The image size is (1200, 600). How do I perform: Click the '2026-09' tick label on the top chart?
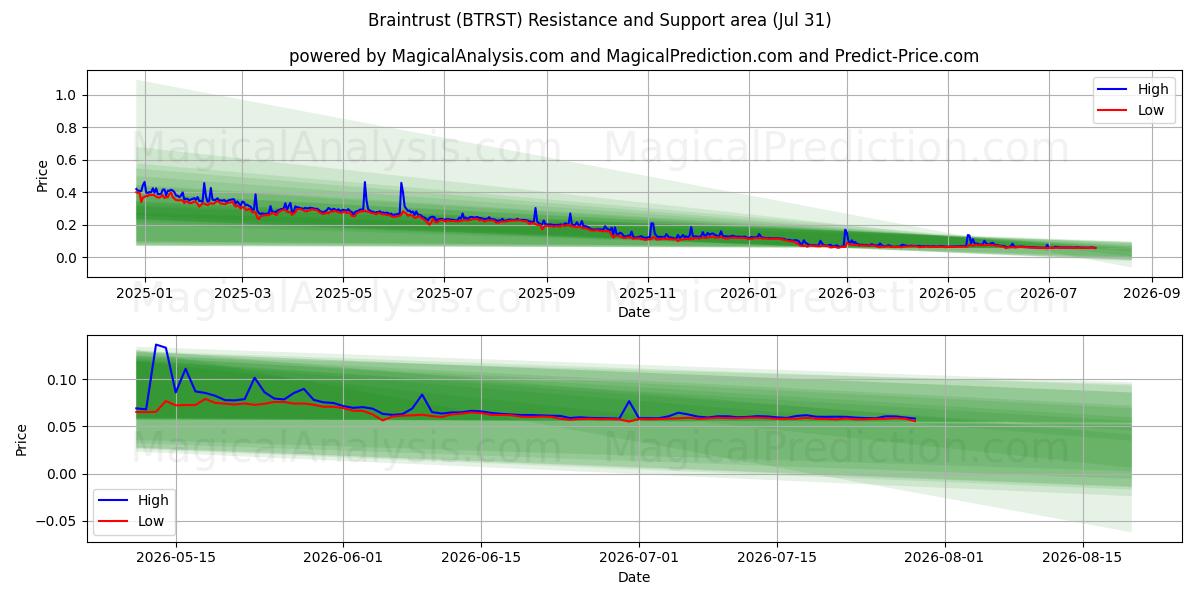click(x=1151, y=293)
